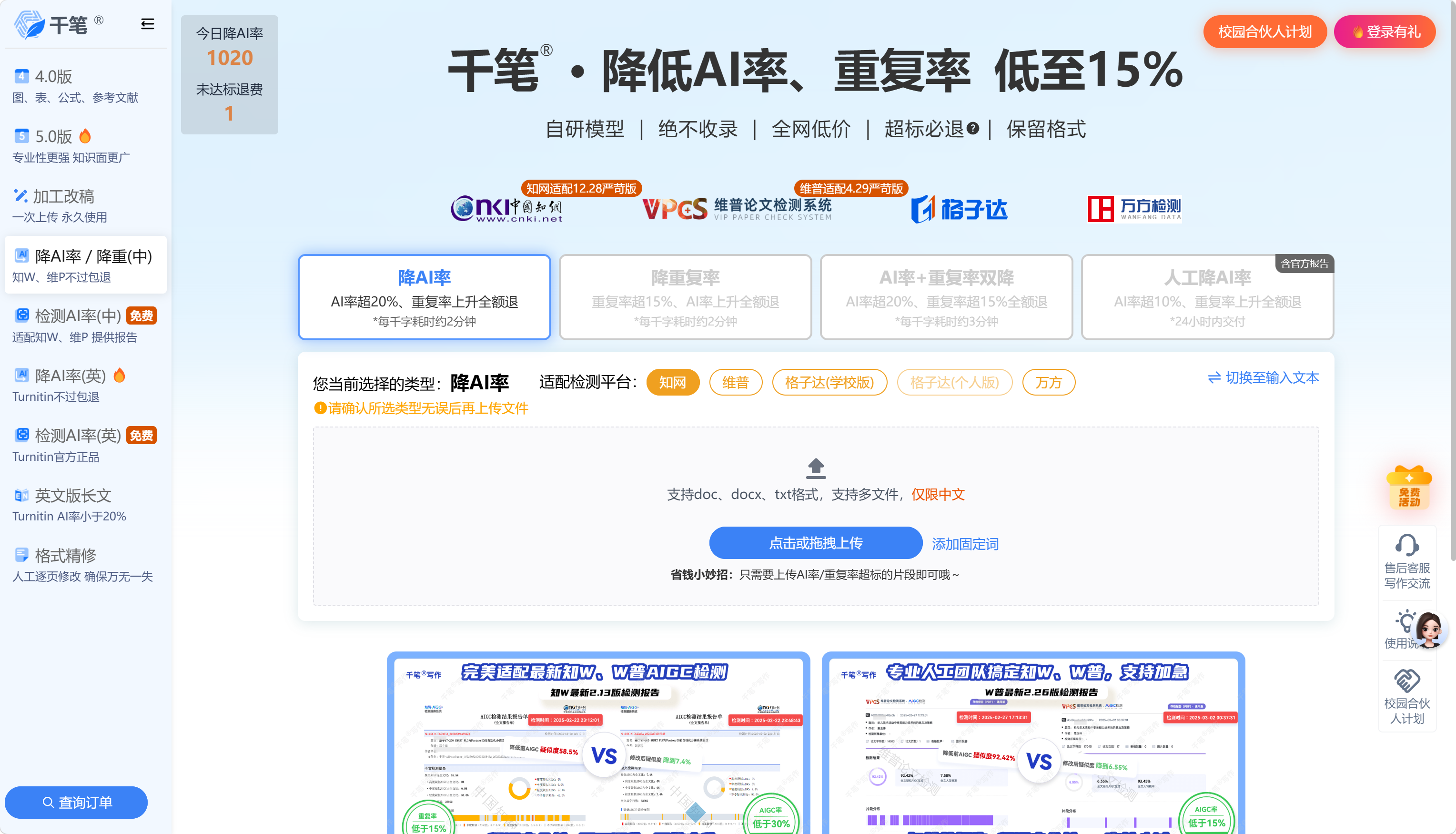1456x834 pixels.
Task: Select the 降AI率 service tab
Action: [424, 297]
